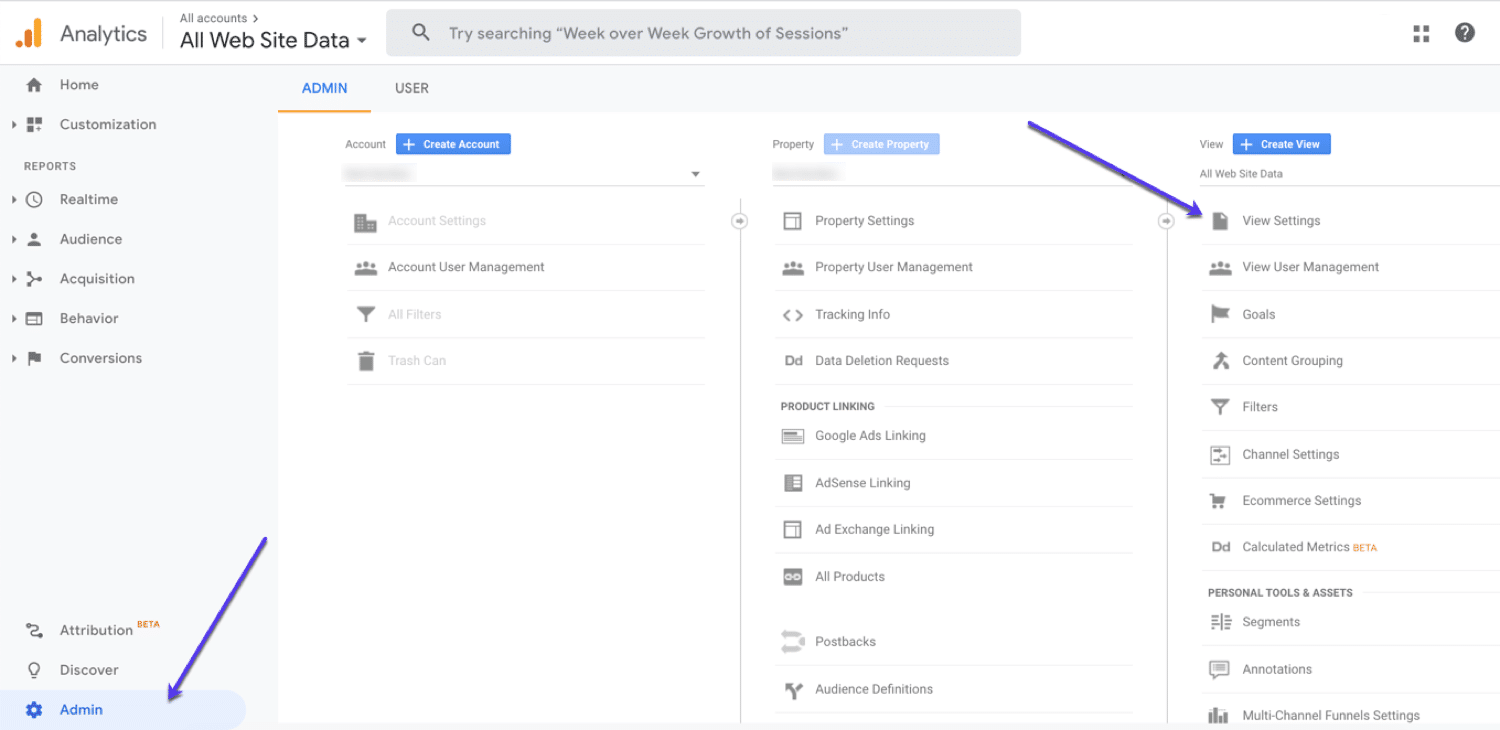Open the Help question mark icon
Screen dimensions: 1500x730
click(x=1465, y=33)
